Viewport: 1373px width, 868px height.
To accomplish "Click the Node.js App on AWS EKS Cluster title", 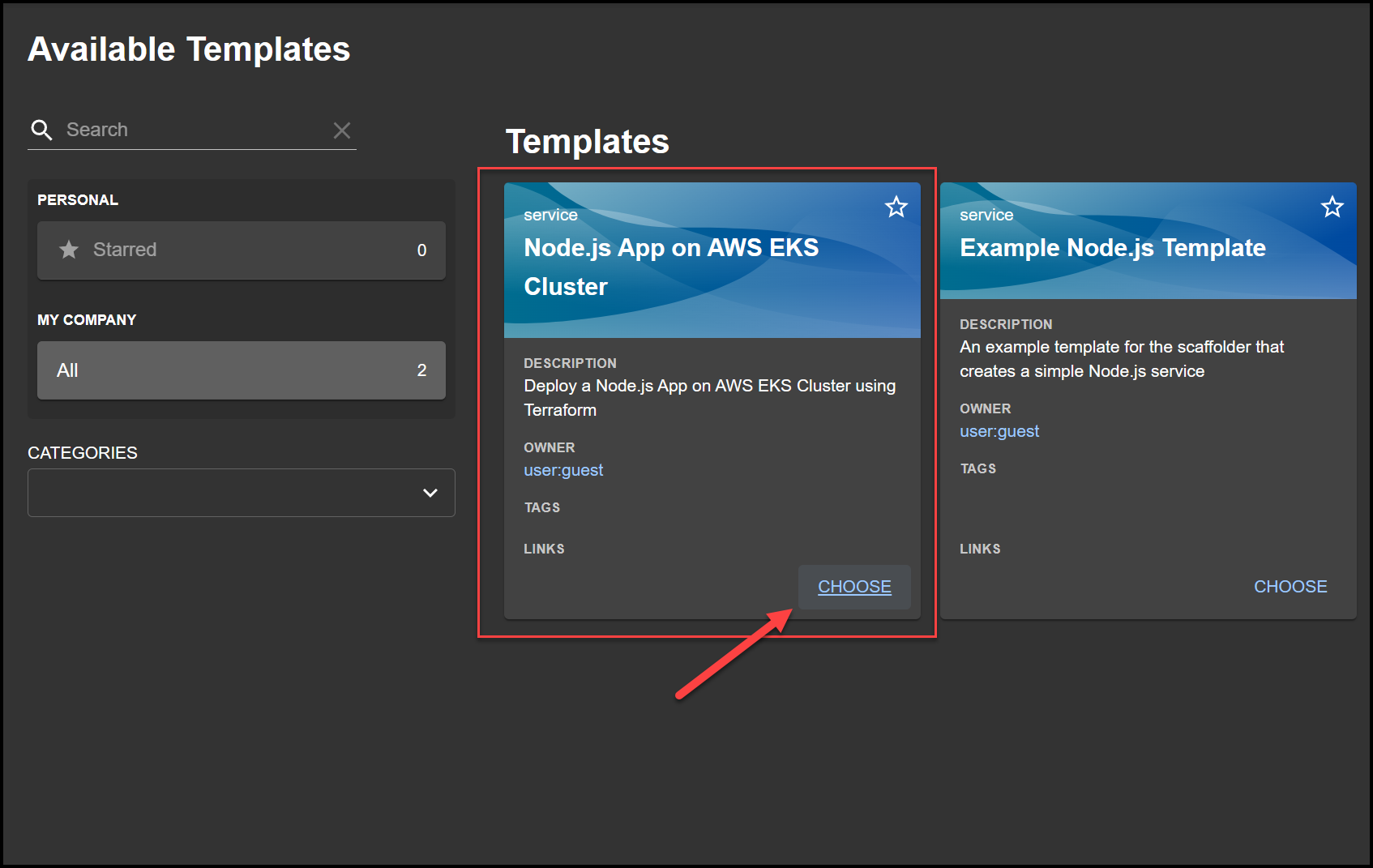I will tap(670, 267).
